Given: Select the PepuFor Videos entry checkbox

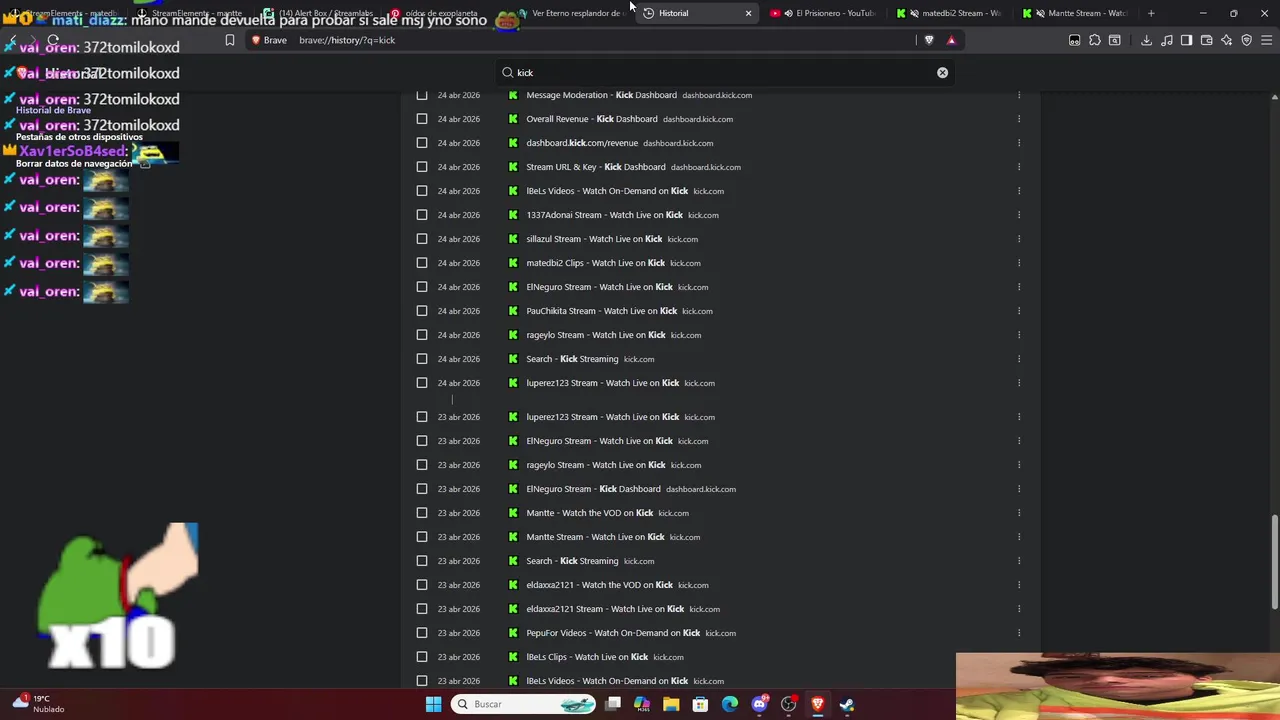Looking at the screenshot, I should click(421, 633).
